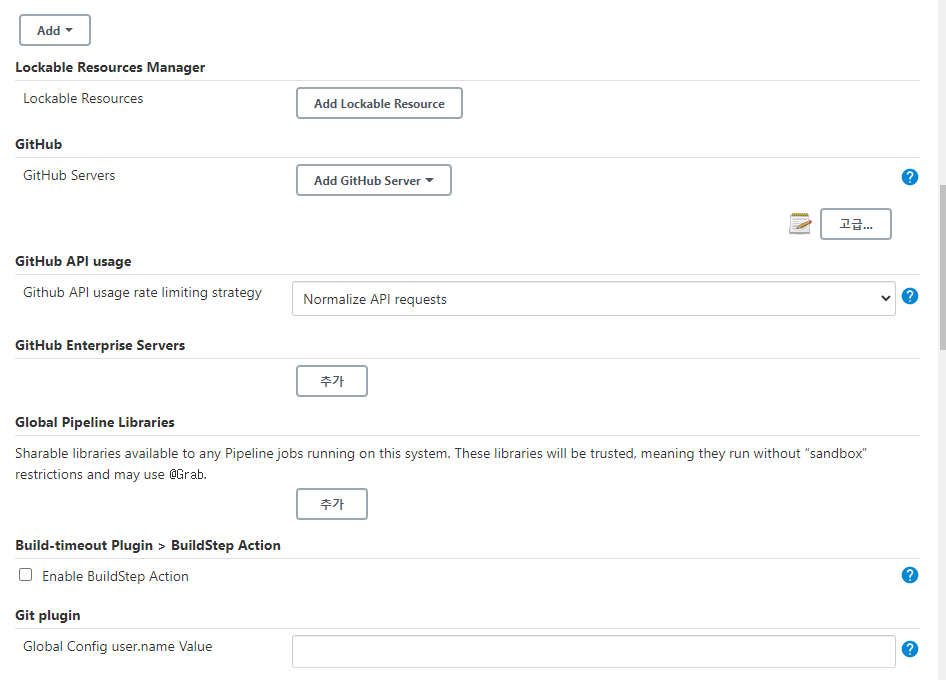Open help for Global Config user.name Value
946x680 pixels.
coord(909,649)
